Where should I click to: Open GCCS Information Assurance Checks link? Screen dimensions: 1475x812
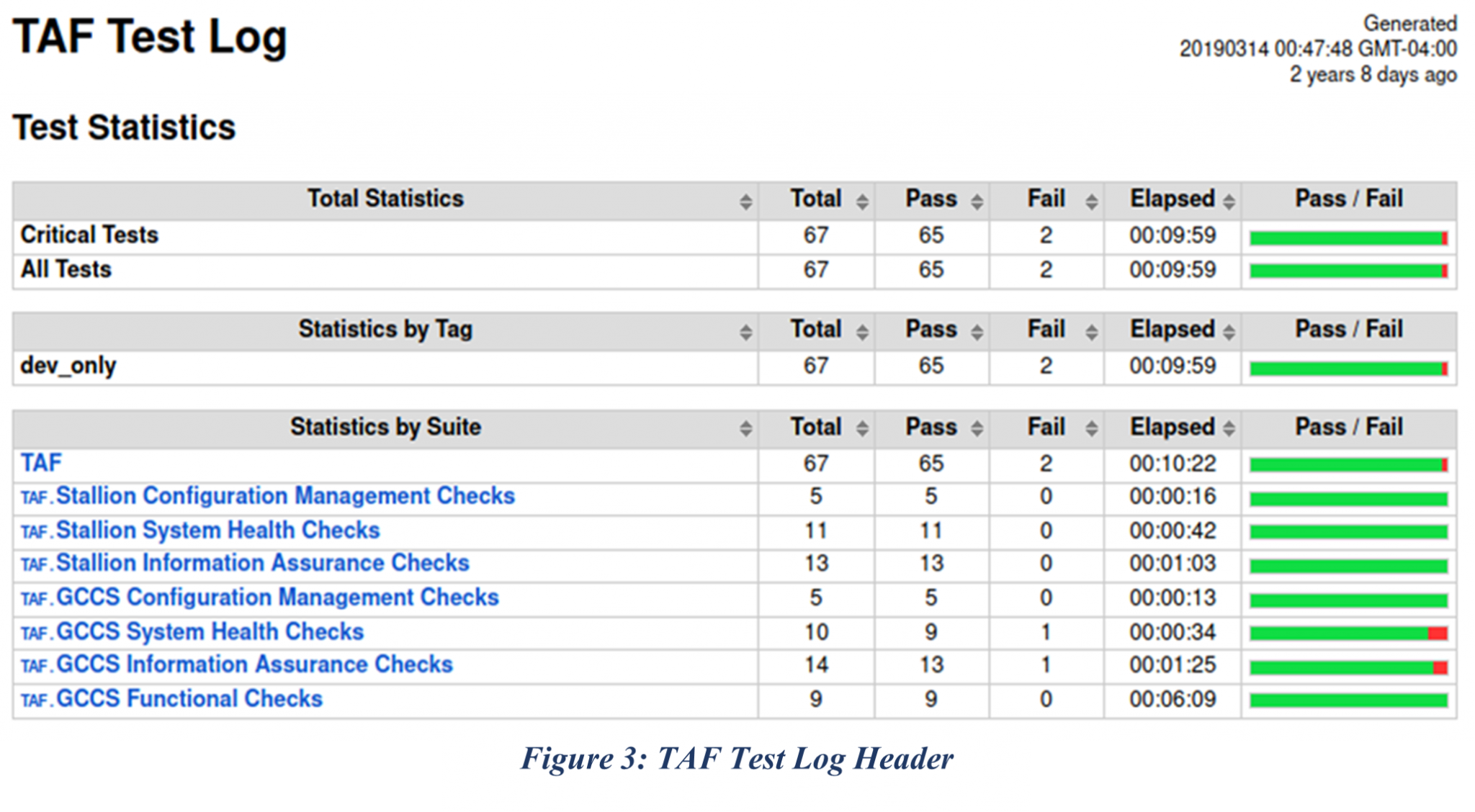click(x=254, y=664)
